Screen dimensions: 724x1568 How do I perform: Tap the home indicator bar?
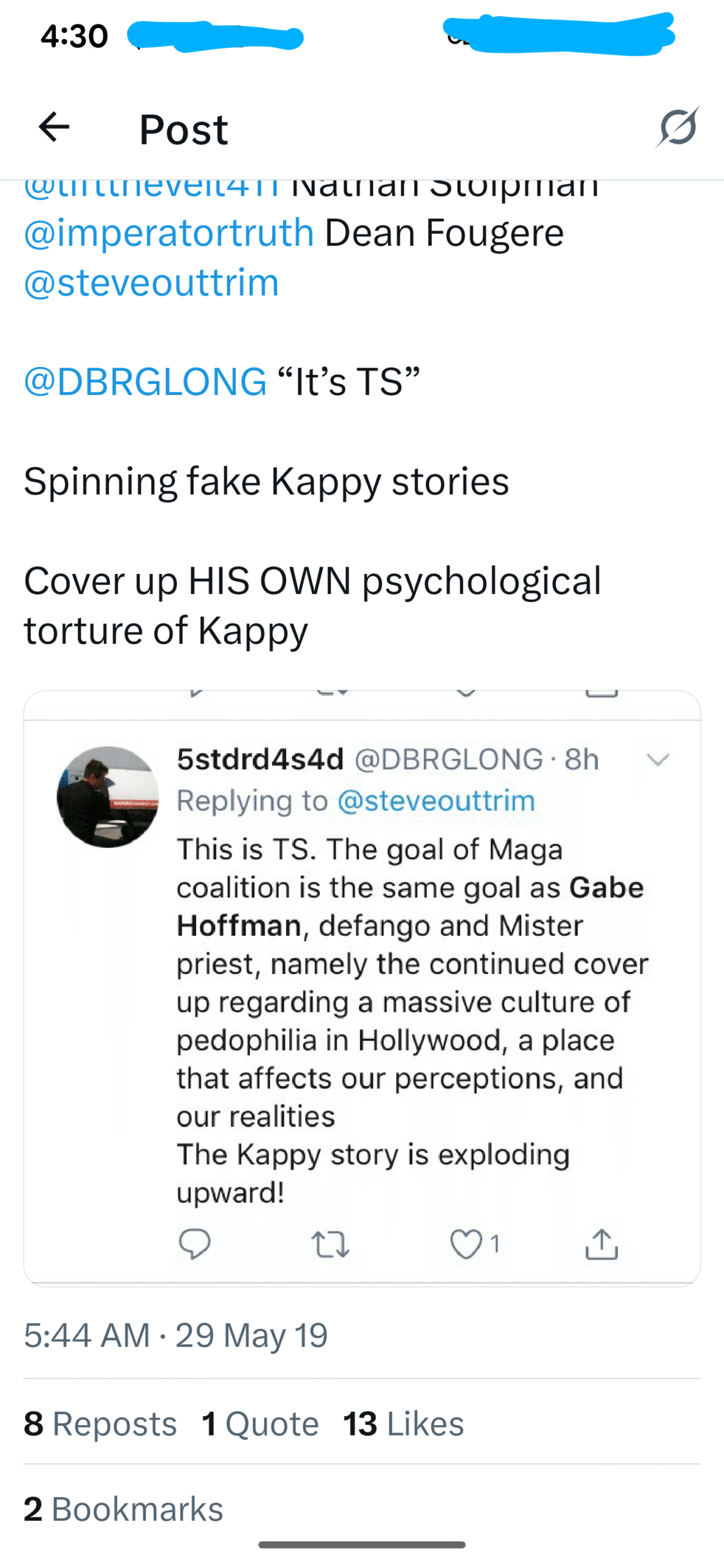pyautogui.click(x=362, y=1545)
